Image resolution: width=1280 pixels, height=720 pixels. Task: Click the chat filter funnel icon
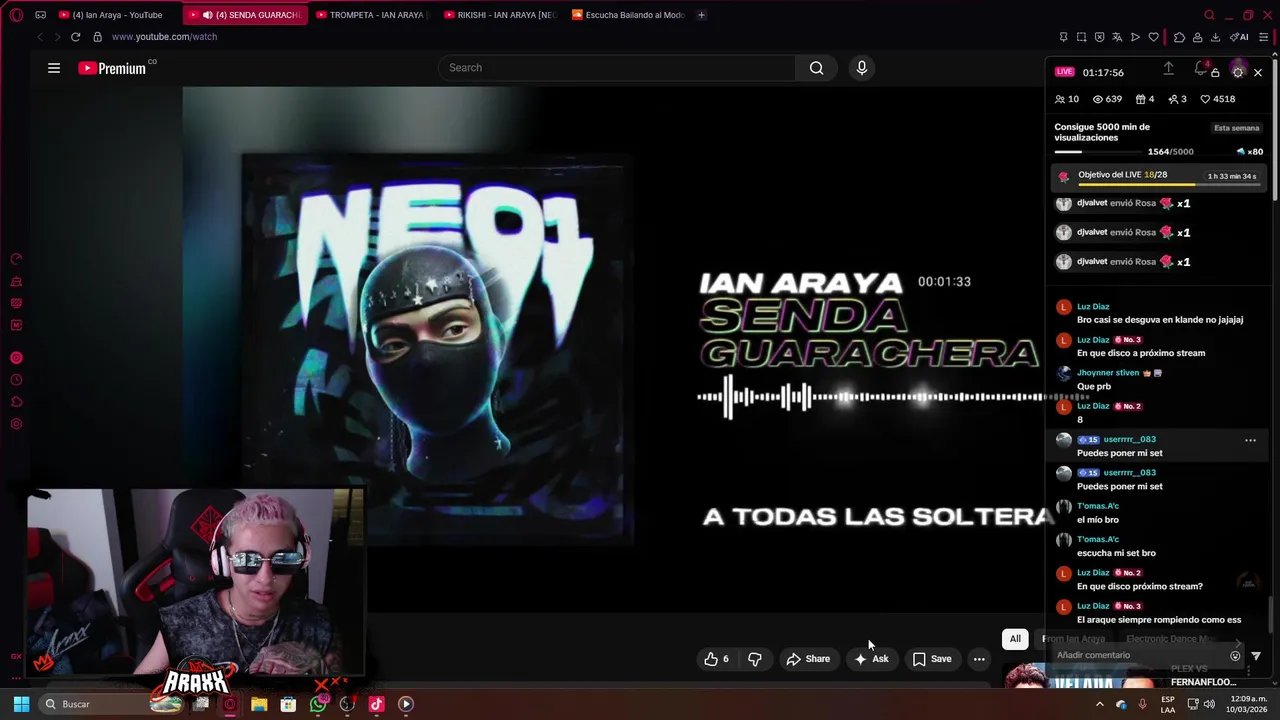[1256, 656]
